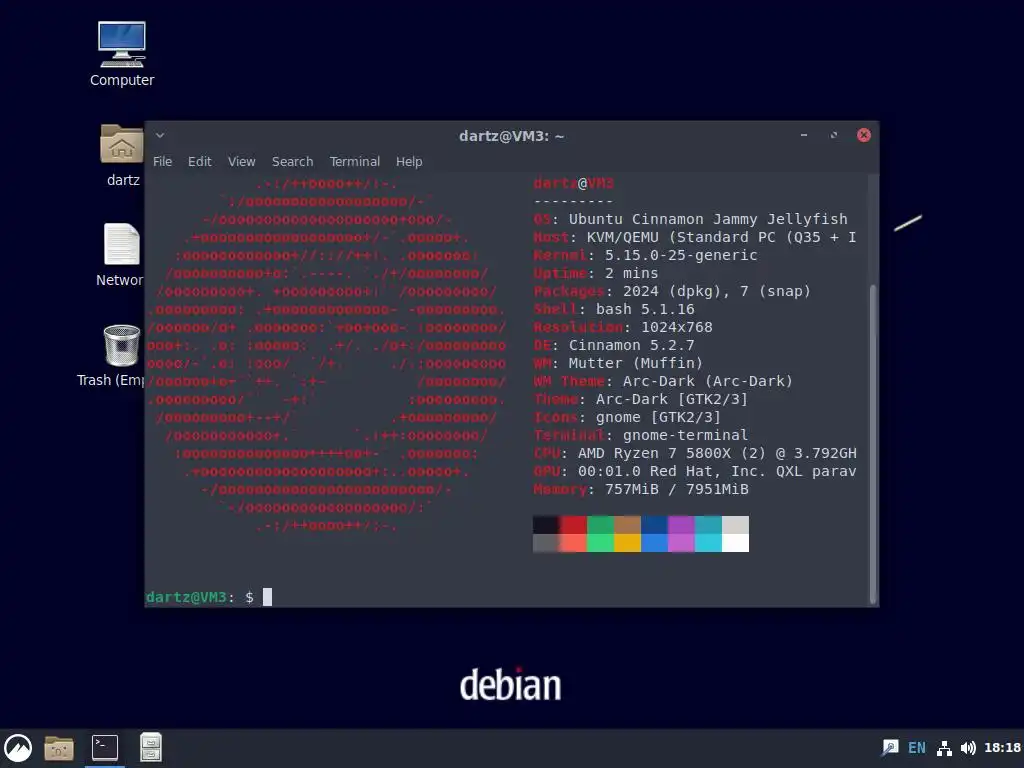Click the 'gnome-terminal' text line
The width and height of the screenshot is (1024, 768).
coord(685,436)
